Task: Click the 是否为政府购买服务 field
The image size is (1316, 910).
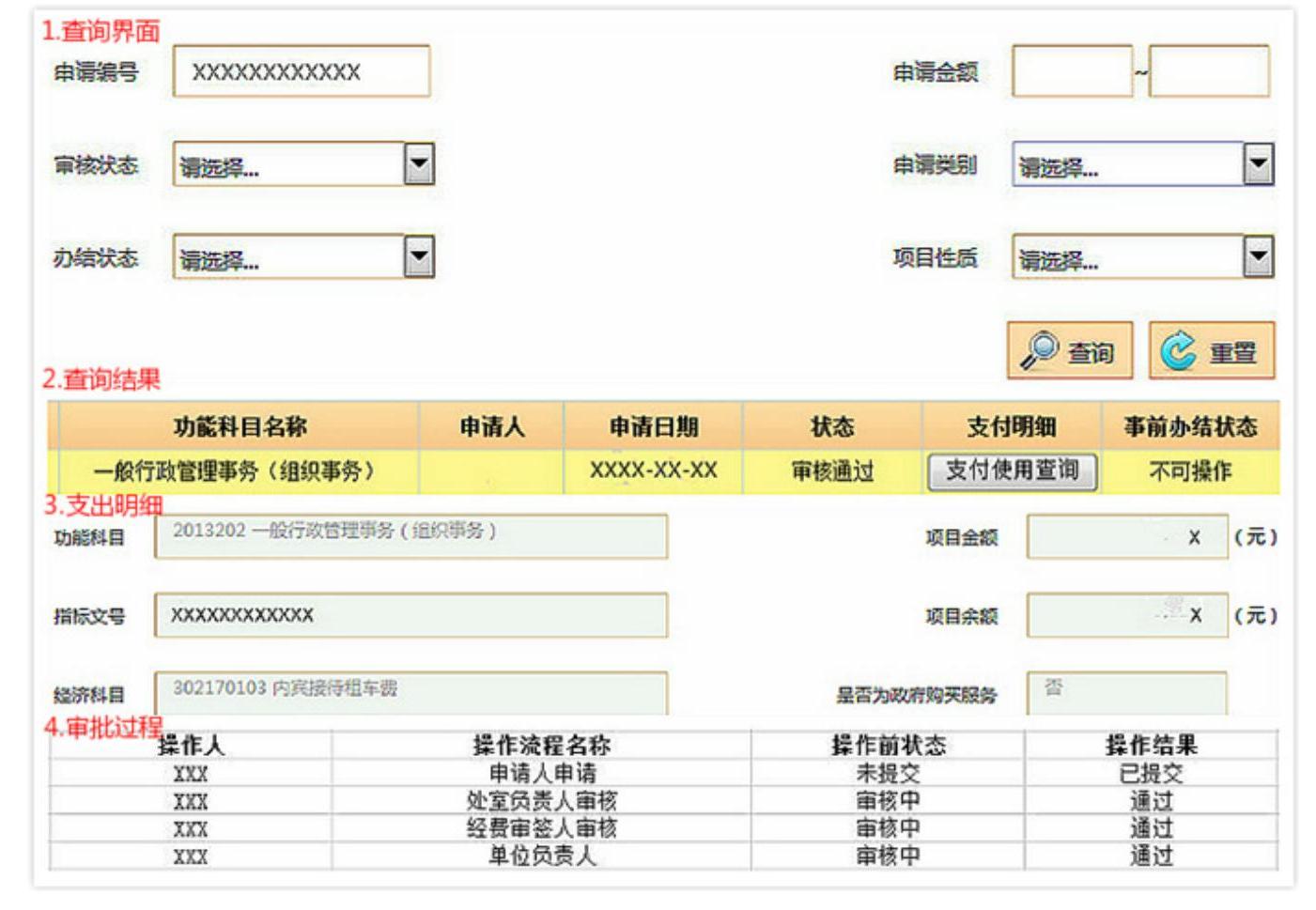Action: pos(1127,693)
